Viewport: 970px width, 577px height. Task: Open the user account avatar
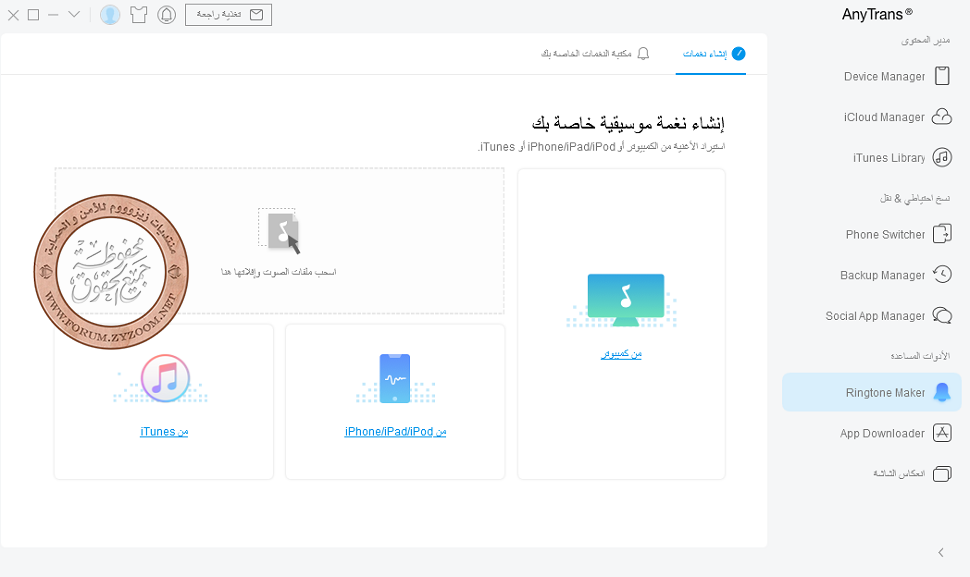pyautogui.click(x=110, y=15)
